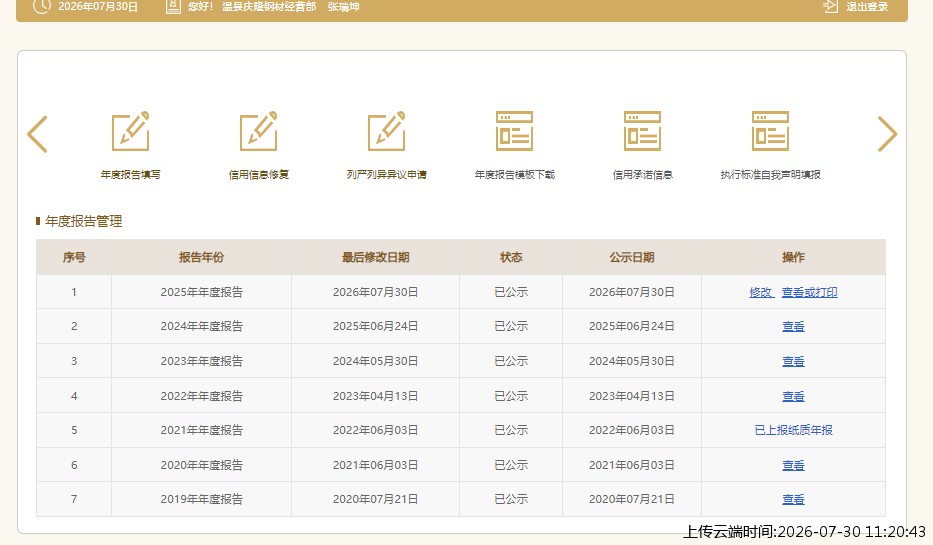Open the 执行标准自我声明填报 document icon
The height and width of the screenshot is (545, 933).
[x=771, y=131]
